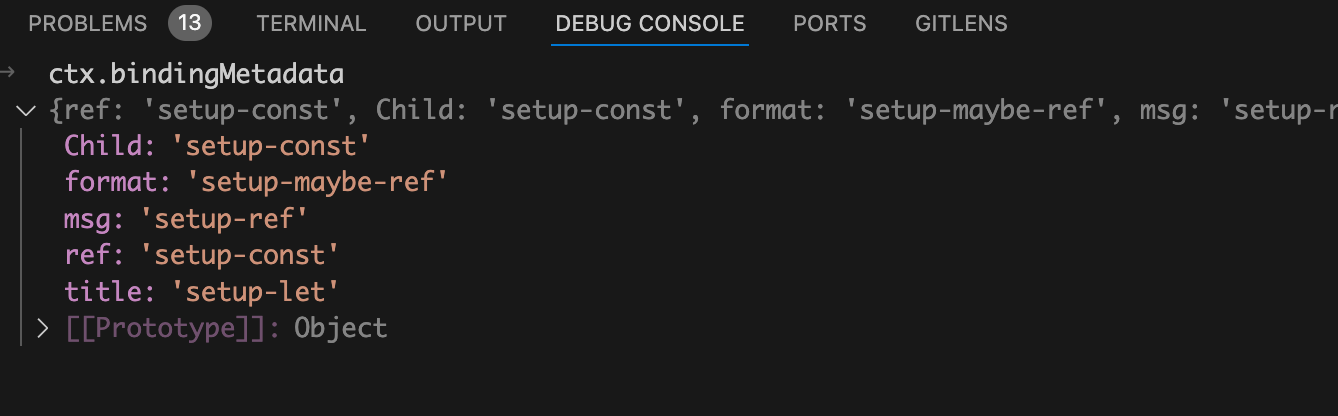
Task: Open the PROBLEMS tab
Action: tap(88, 23)
